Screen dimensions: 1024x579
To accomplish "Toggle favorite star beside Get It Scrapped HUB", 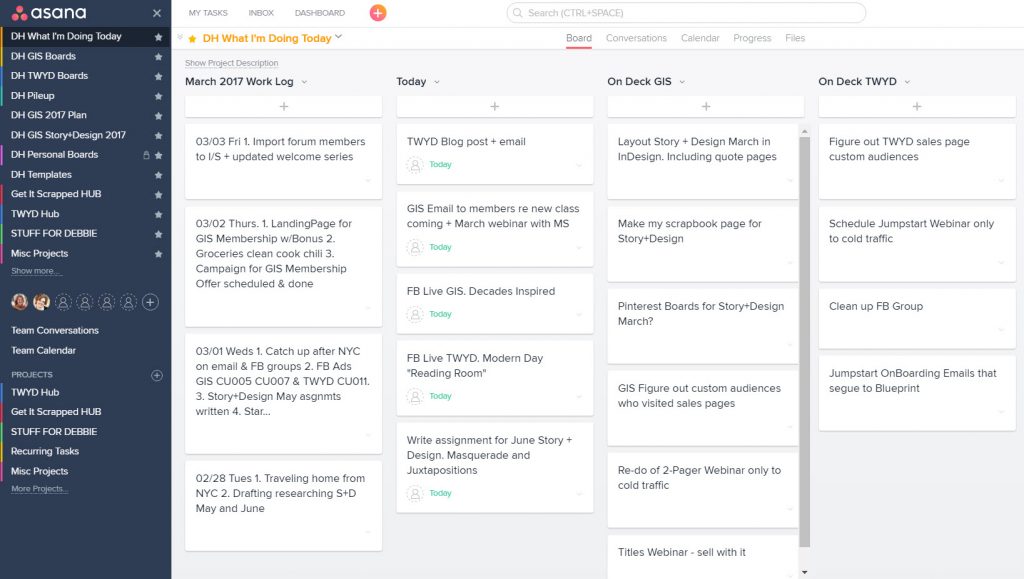I will [158, 195].
